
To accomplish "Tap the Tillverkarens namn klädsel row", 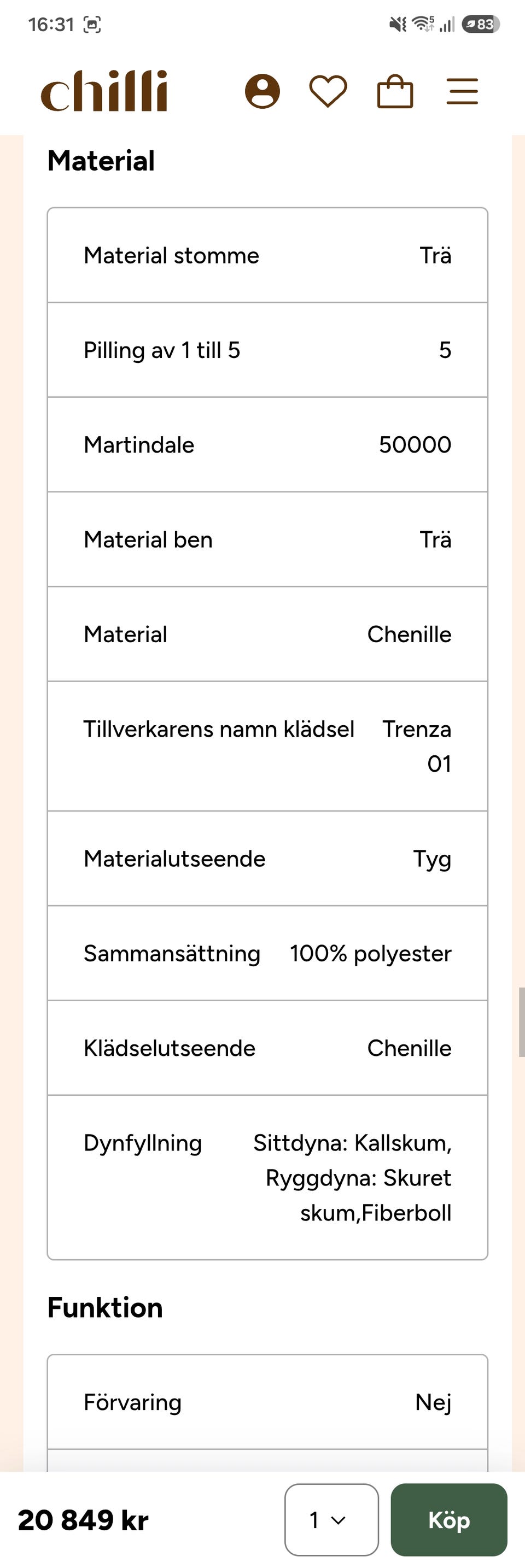I will pyautogui.click(x=267, y=745).
